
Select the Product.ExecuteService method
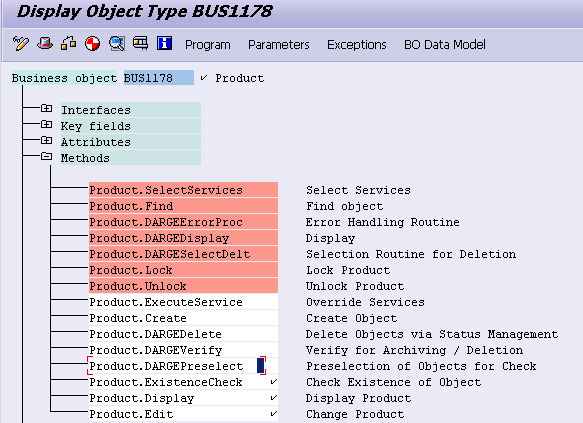(183, 302)
